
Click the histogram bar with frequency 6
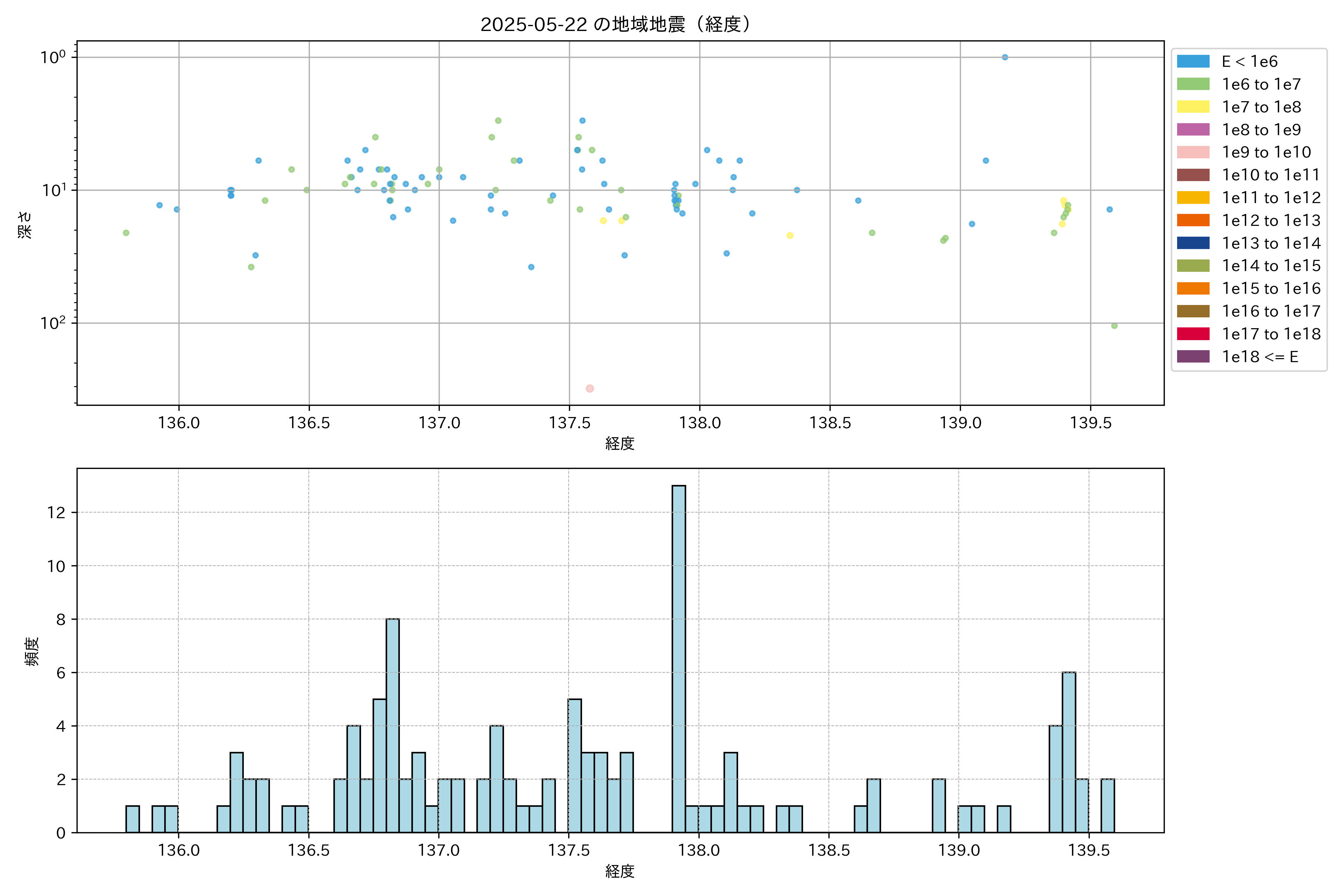(1068, 752)
